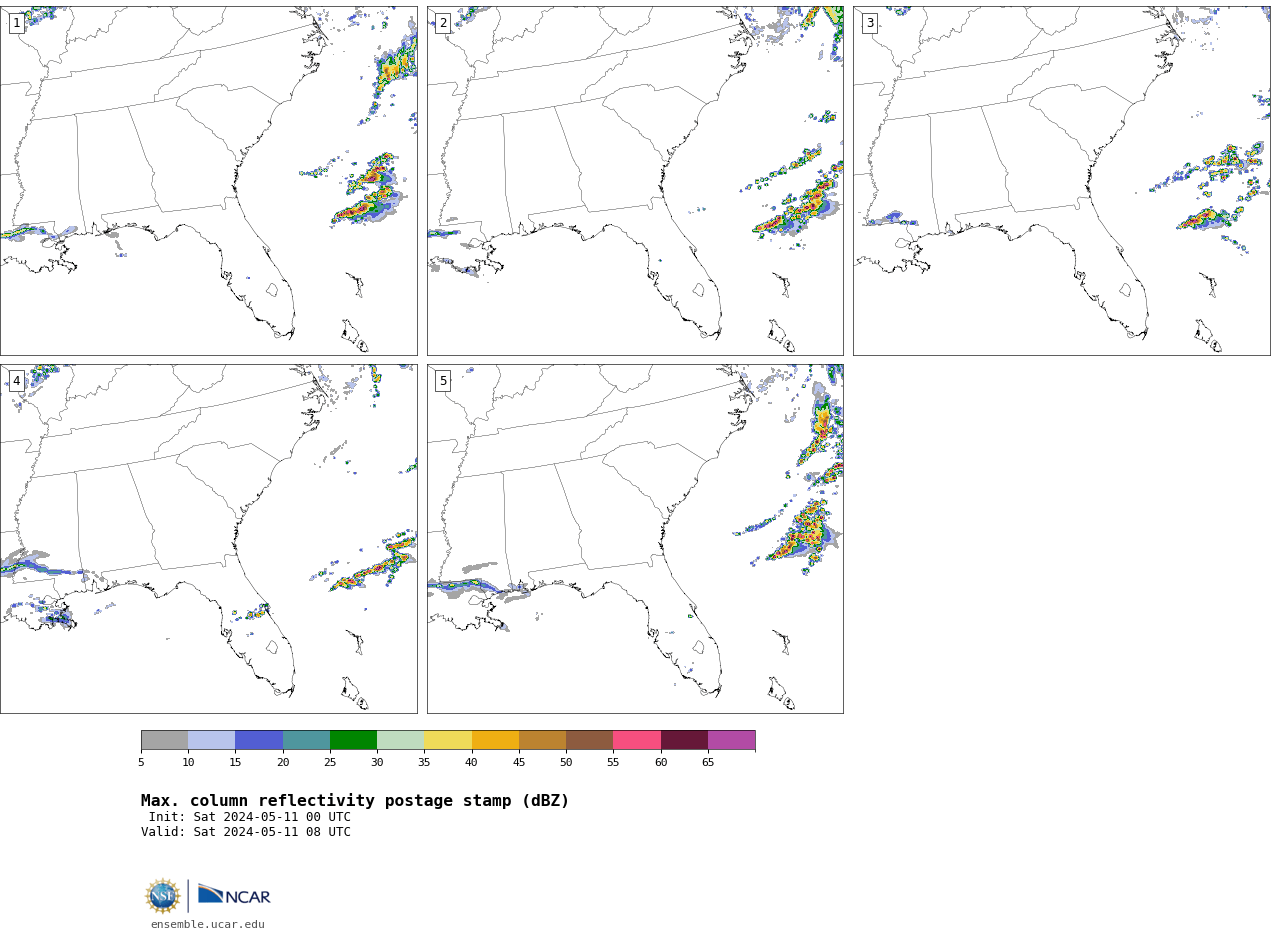Open ensemble member 3 reflectivity map

(1062, 181)
